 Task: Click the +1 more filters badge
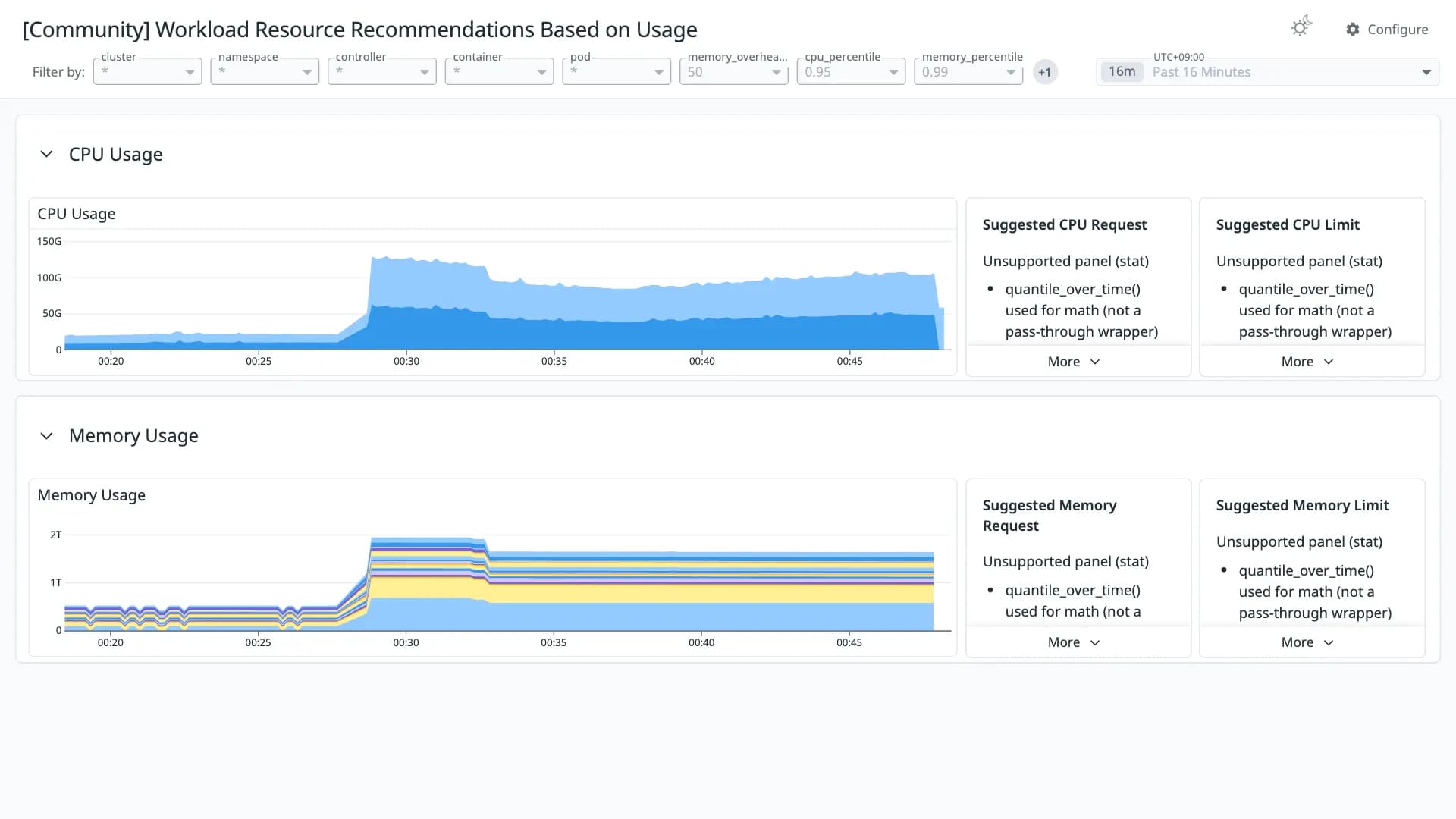1045,72
